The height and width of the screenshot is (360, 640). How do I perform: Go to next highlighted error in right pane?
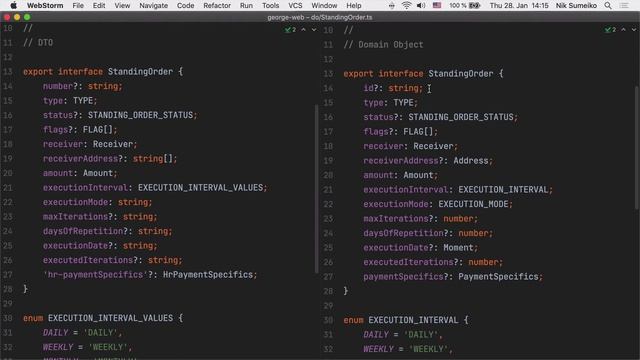coord(633,30)
